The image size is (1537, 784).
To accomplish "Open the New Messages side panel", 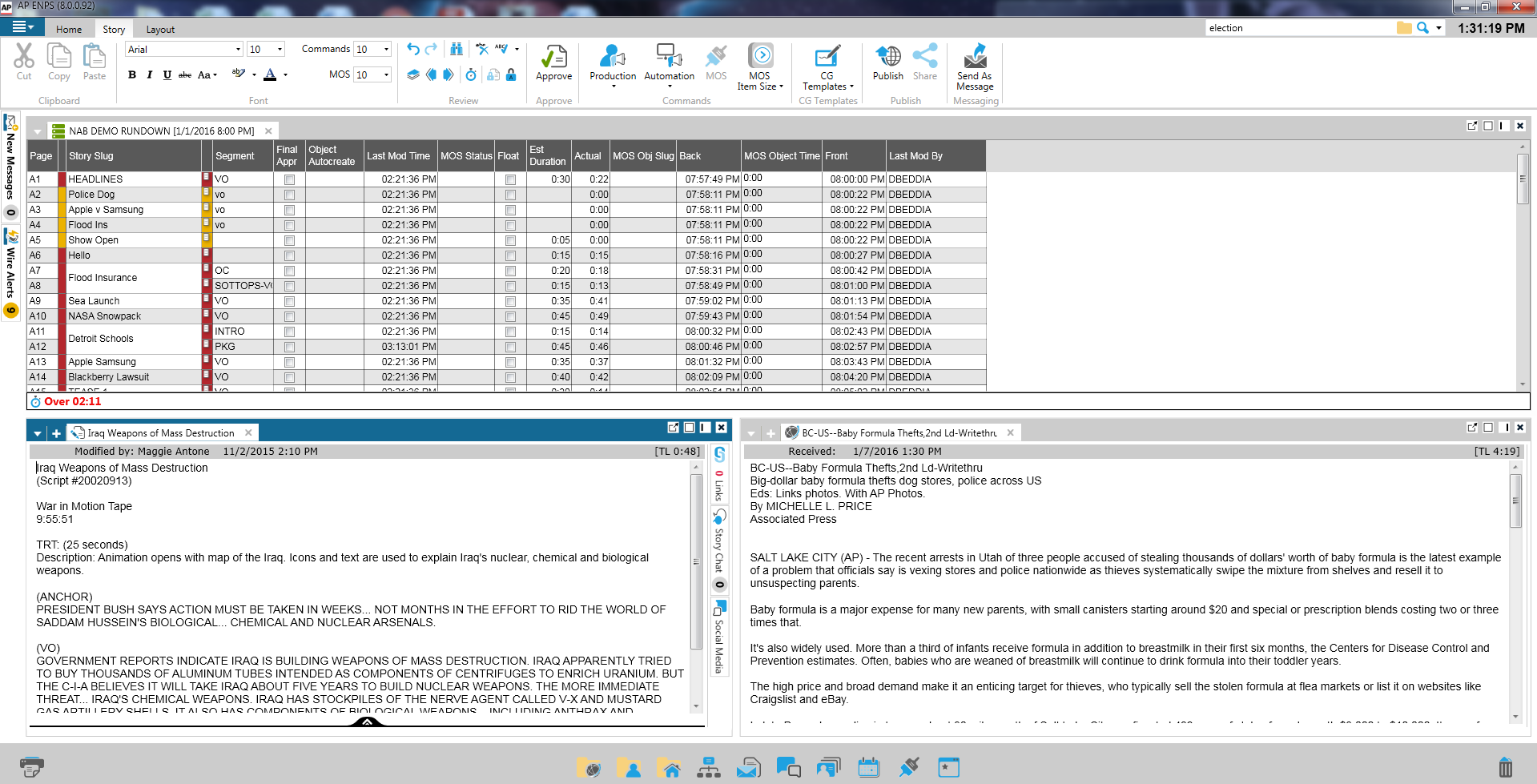I will click(x=10, y=167).
